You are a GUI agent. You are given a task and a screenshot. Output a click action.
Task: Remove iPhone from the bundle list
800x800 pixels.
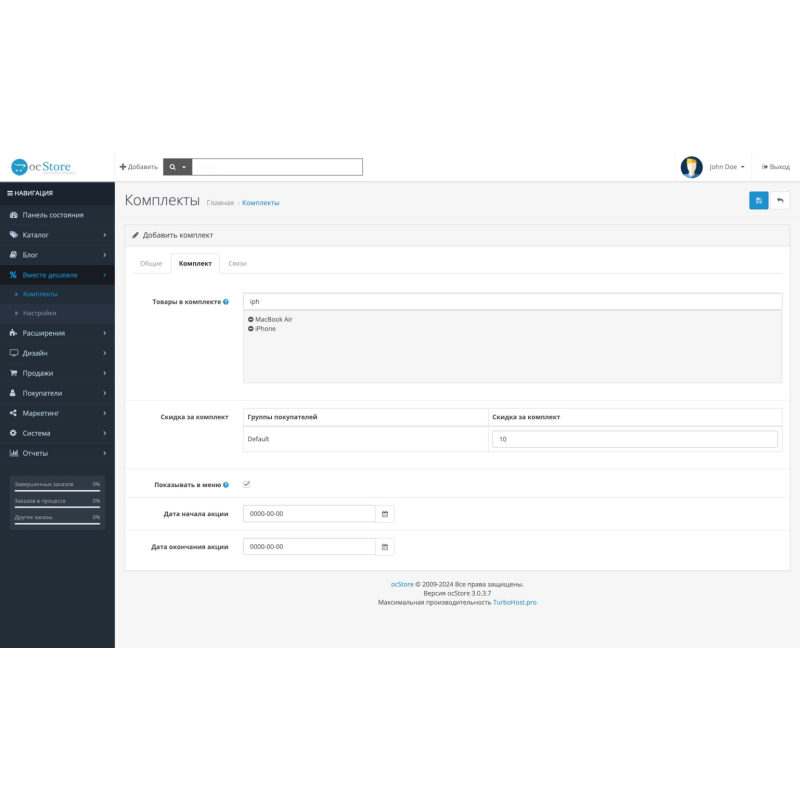pos(251,327)
